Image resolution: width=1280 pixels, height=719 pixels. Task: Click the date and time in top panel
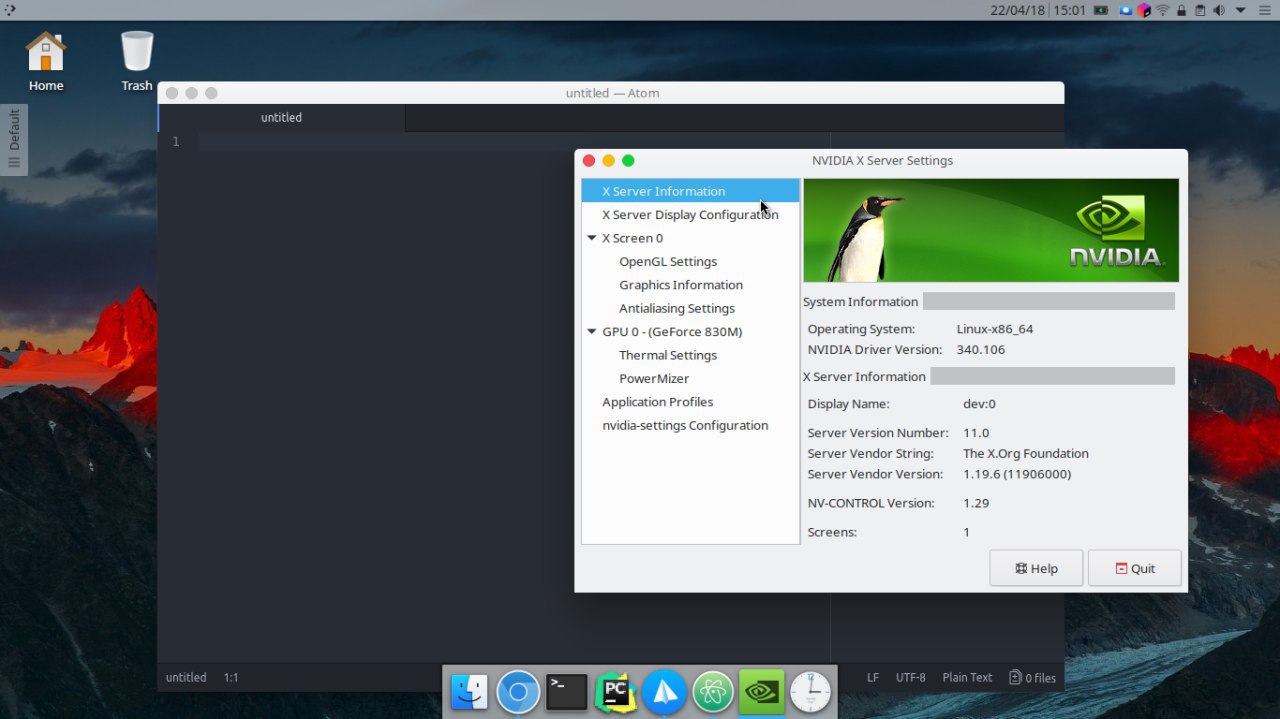click(x=1037, y=10)
